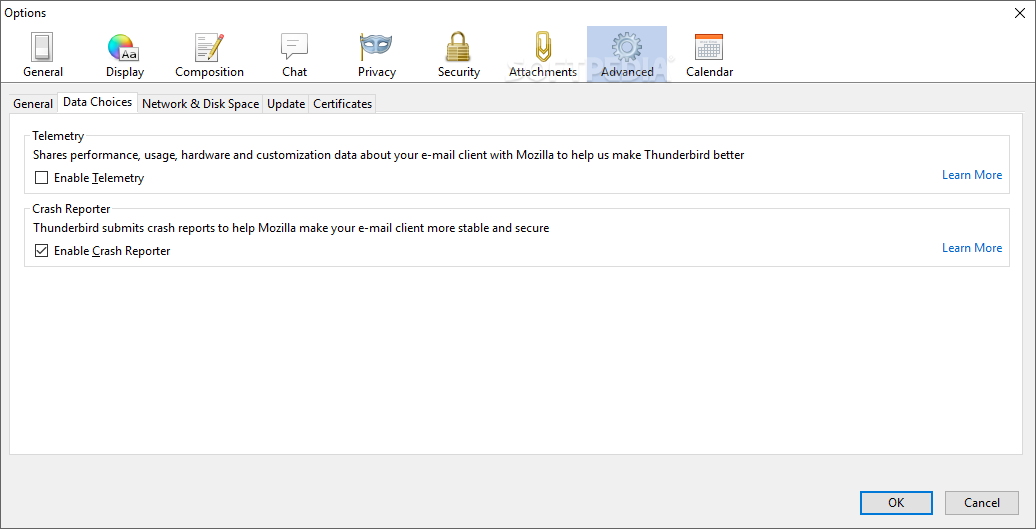
Task: Switch to the Update tab
Action: (286, 104)
